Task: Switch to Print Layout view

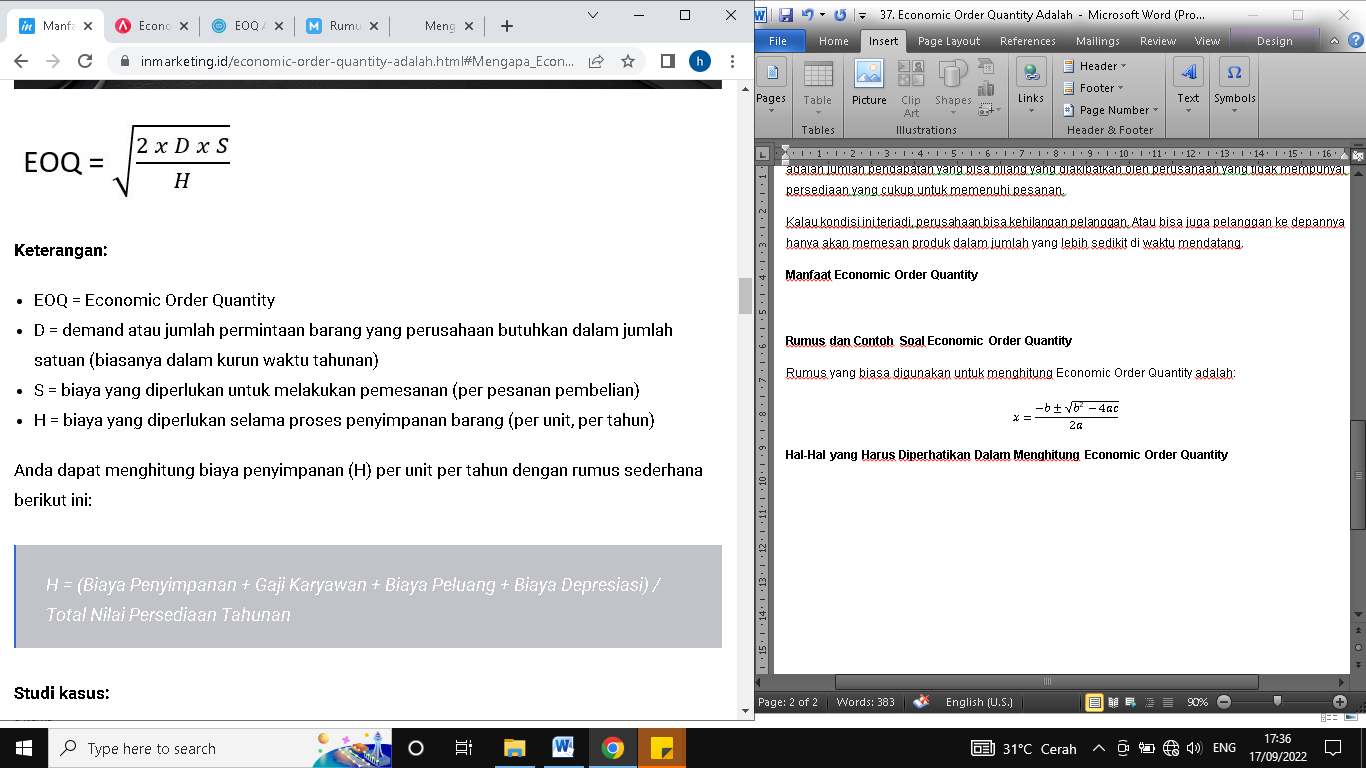Action: click(x=1095, y=702)
